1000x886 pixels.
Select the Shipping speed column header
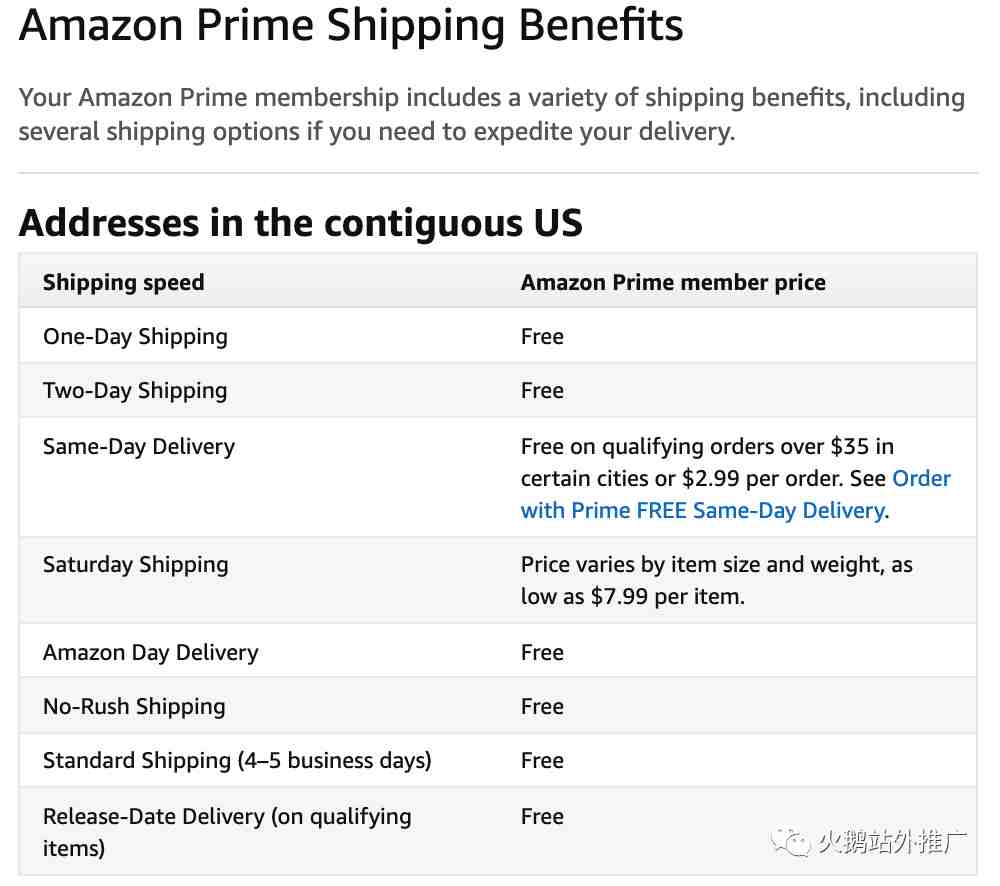point(123,282)
